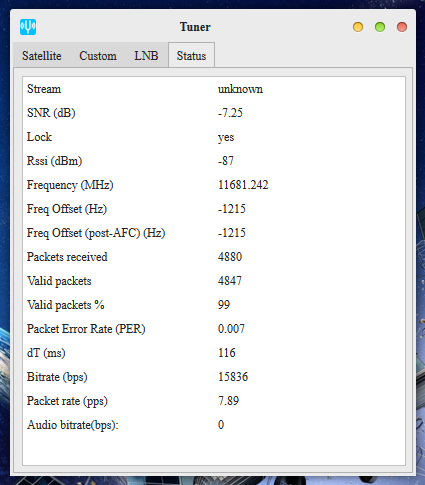The image size is (425, 485).
Task: Click the Tuner app icon in title bar
Action: 28,27
